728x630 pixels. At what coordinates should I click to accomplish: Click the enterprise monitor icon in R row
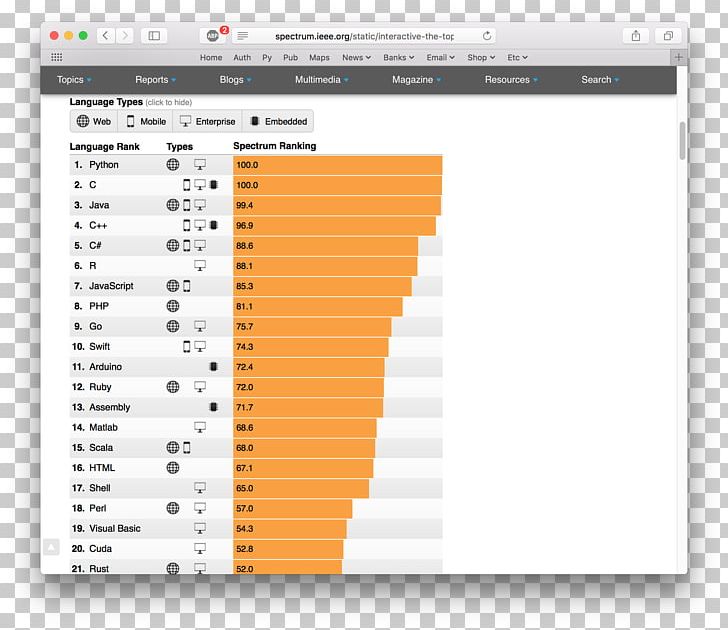coord(200,266)
